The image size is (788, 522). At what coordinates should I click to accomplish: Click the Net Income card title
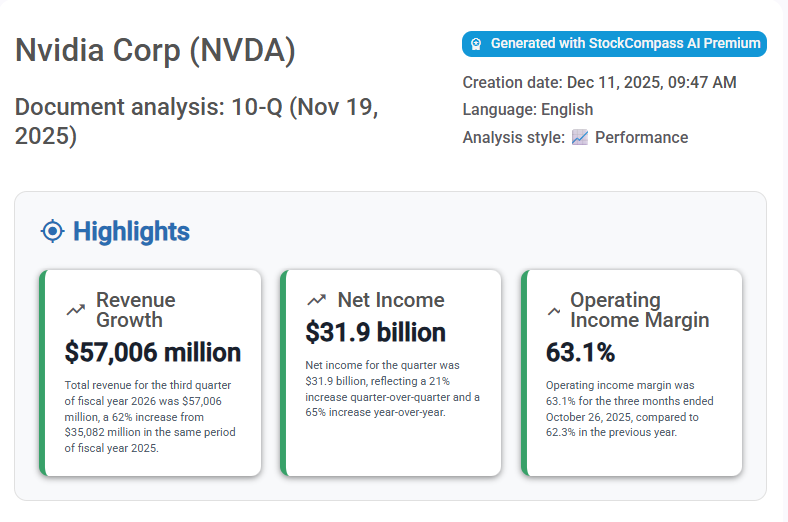click(391, 300)
